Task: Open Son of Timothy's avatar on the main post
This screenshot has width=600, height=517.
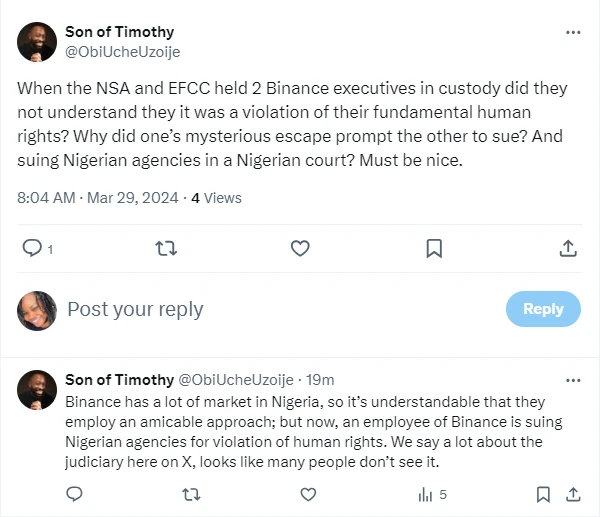Action: (x=37, y=42)
